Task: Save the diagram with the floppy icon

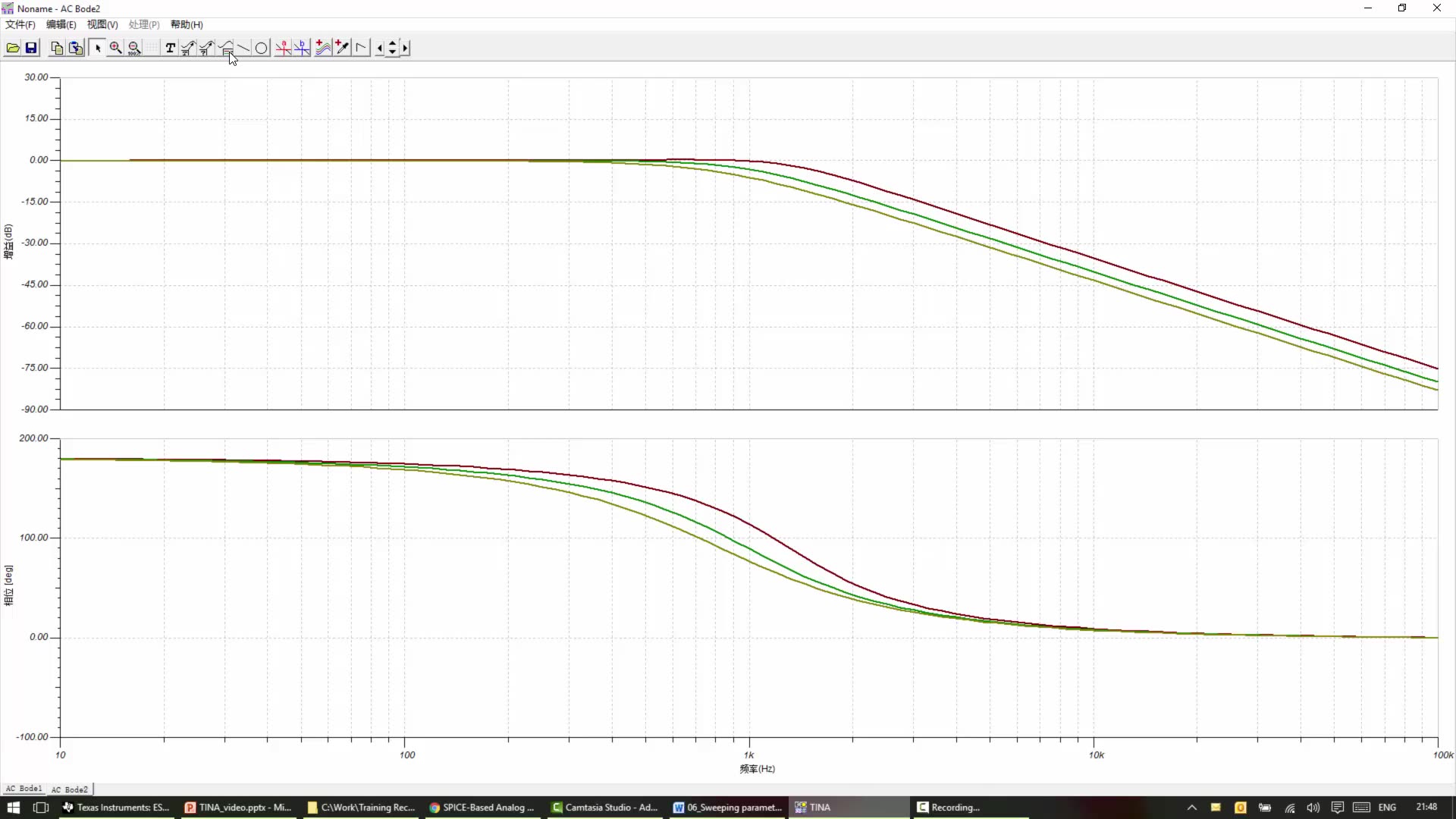Action: [31, 48]
